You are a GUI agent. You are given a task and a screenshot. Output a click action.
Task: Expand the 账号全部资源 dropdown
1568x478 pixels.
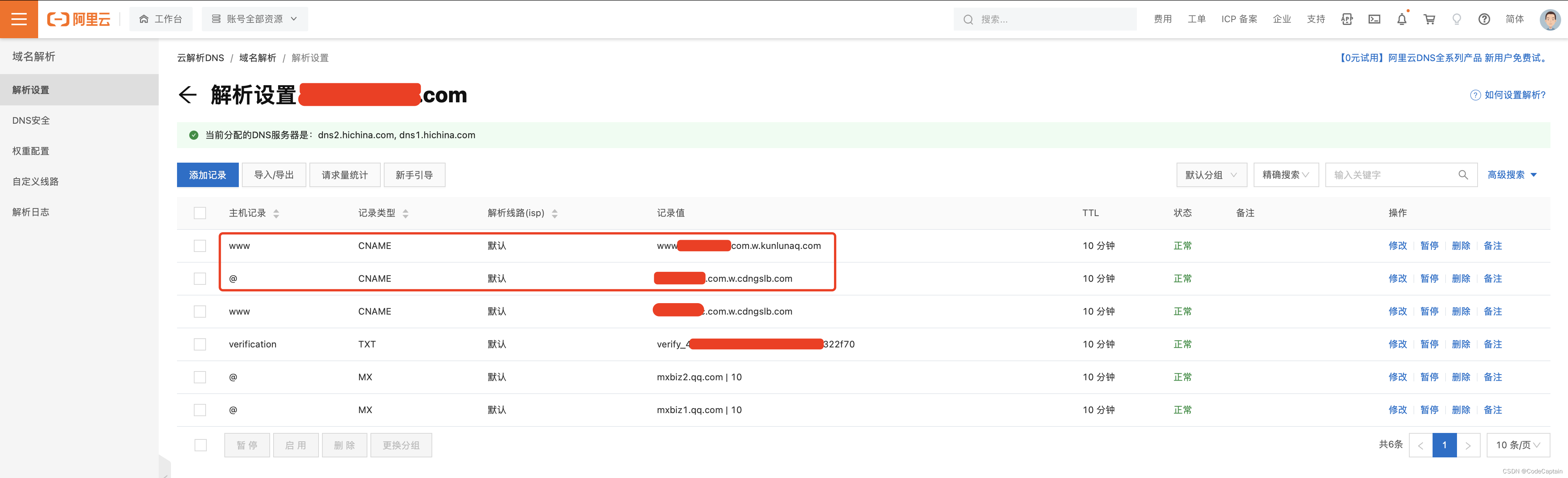[254, 19]
